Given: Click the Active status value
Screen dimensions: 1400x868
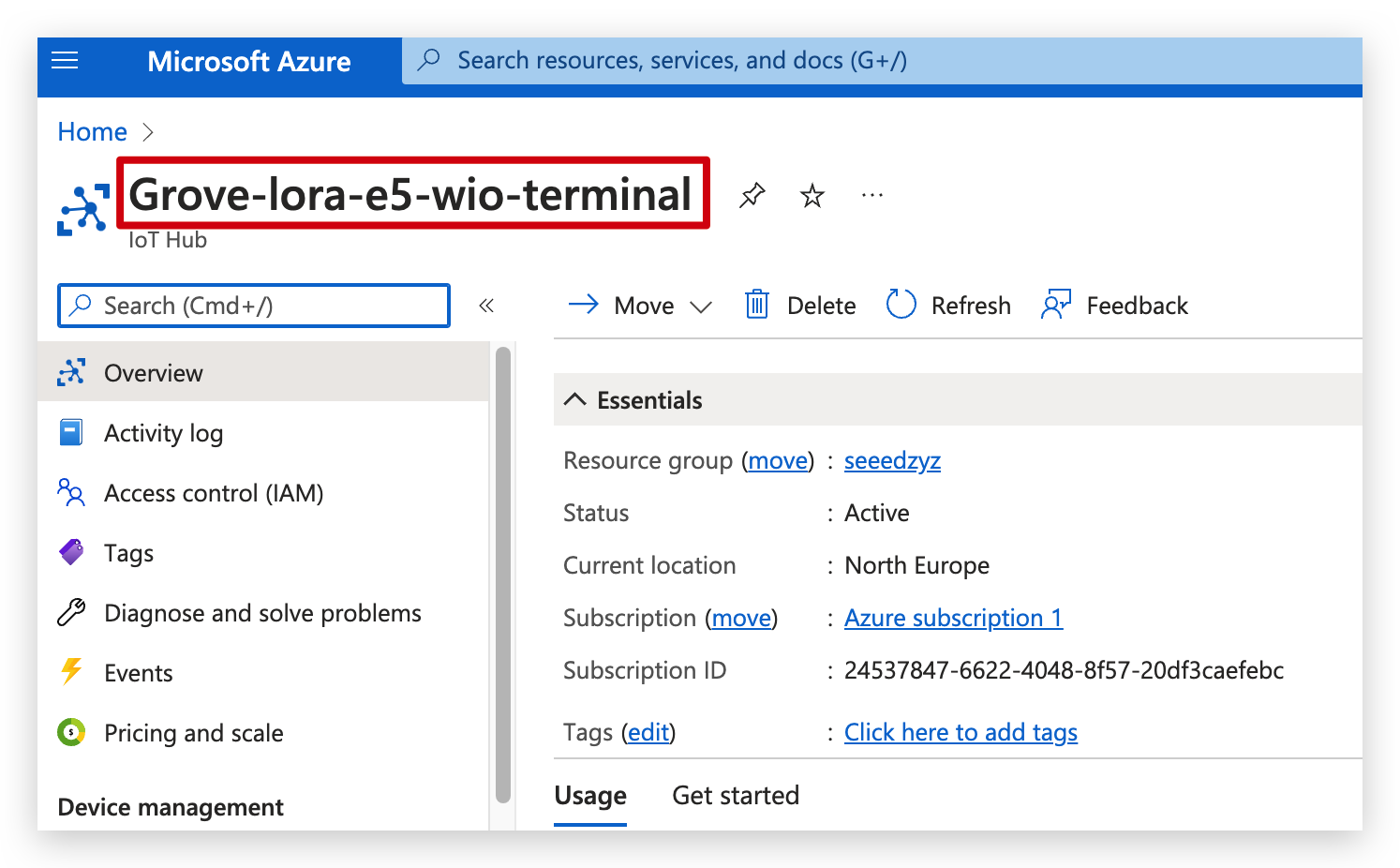Looking at the screenshot, I should [x=876, y=513].
